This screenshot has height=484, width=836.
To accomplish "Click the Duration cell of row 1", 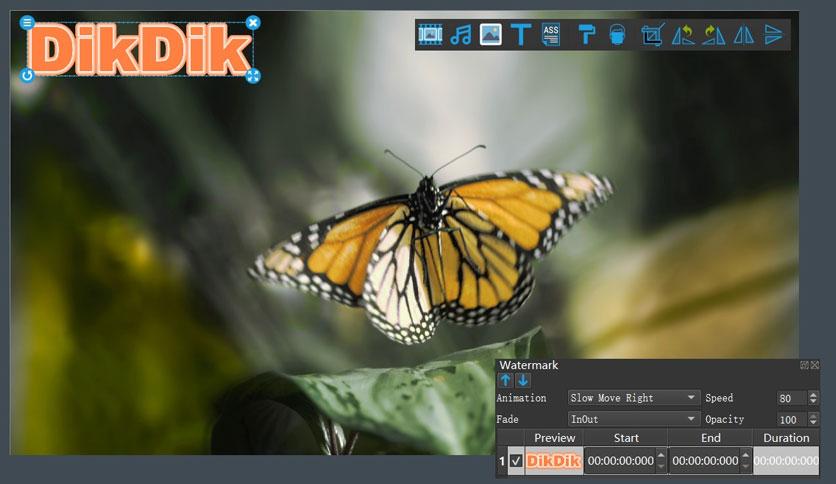I will click(x=786, y=461).
